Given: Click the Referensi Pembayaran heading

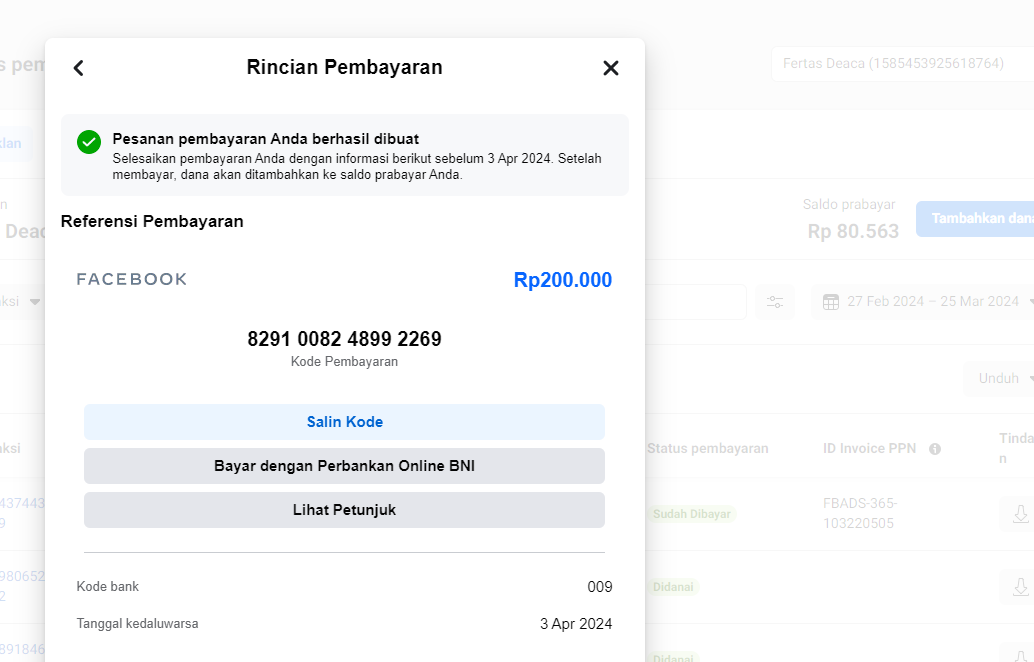Looking at the screenshot, I should coord(152,222).
